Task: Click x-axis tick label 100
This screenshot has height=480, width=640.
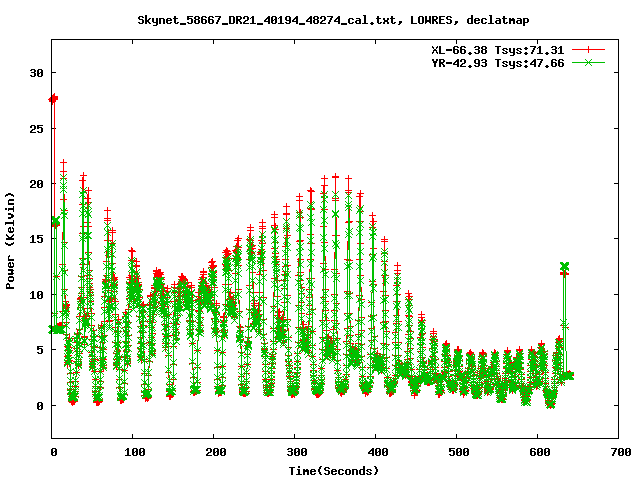Action: pos(134,452)
